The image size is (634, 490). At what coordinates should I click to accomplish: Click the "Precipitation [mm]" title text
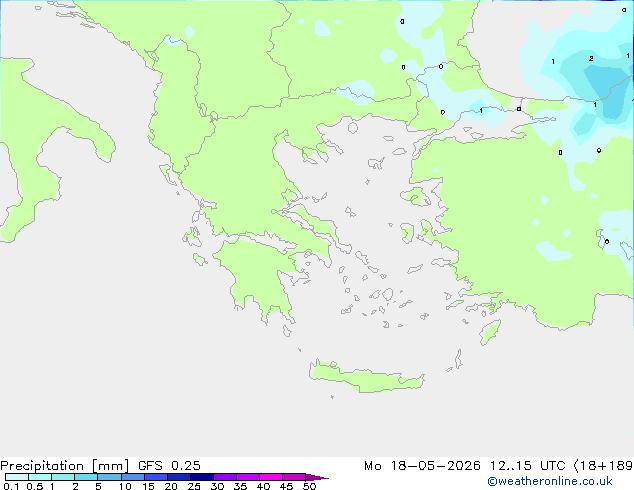pos(65,466)
